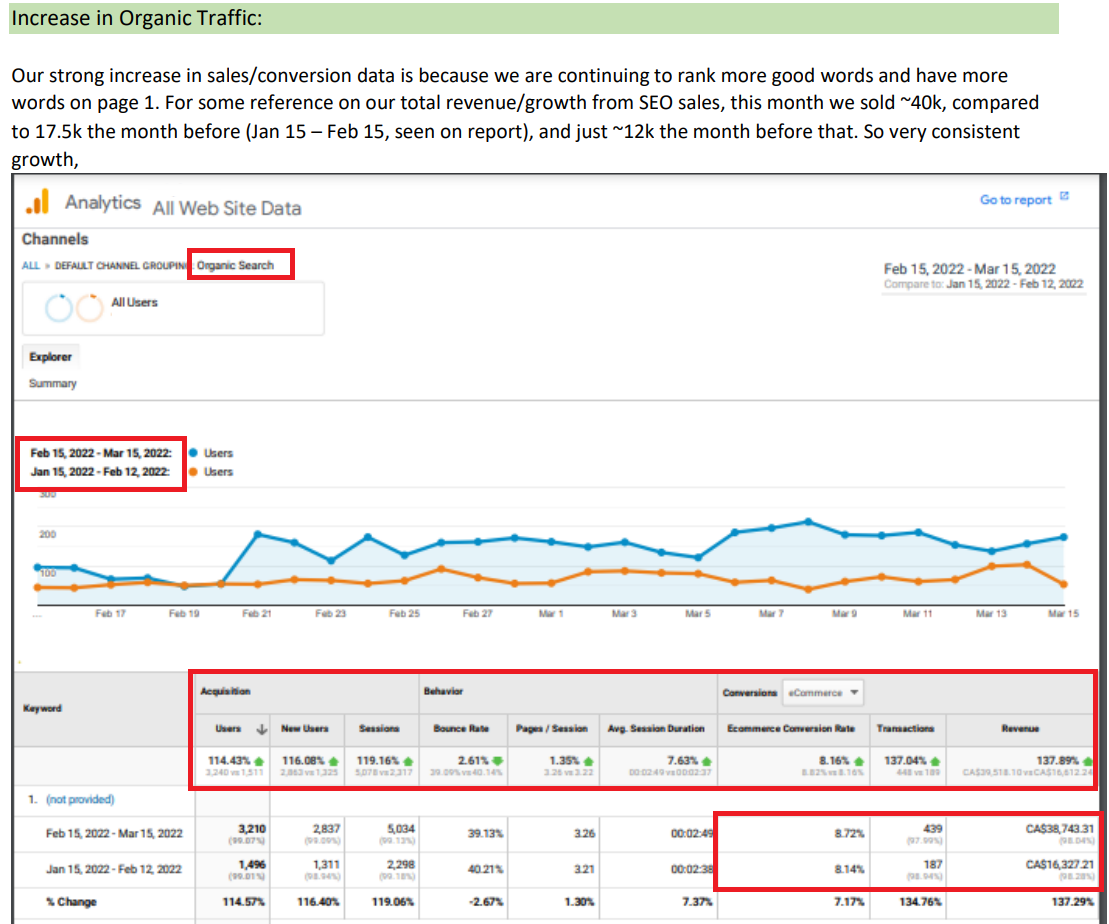Screen dimensions: 1109x924
Task: Click the Google Analytics logo icon
Action: pyautogui.click(x=37, y=203)
